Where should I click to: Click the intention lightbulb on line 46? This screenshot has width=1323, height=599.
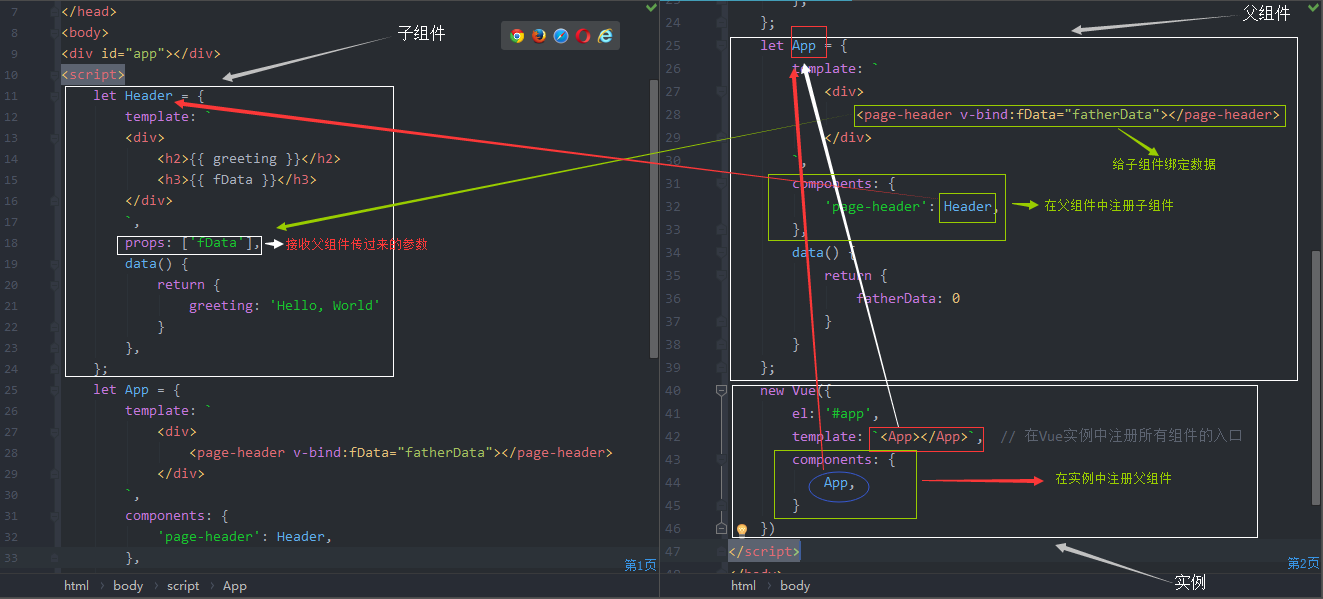[742, 529]
